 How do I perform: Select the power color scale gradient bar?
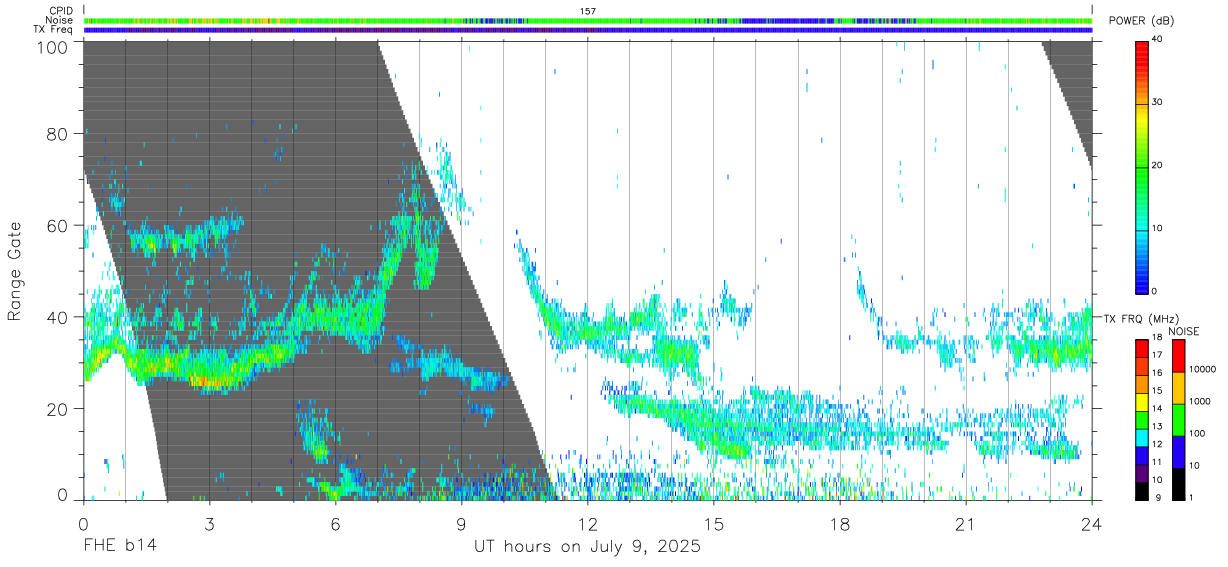click(1143, 166)
